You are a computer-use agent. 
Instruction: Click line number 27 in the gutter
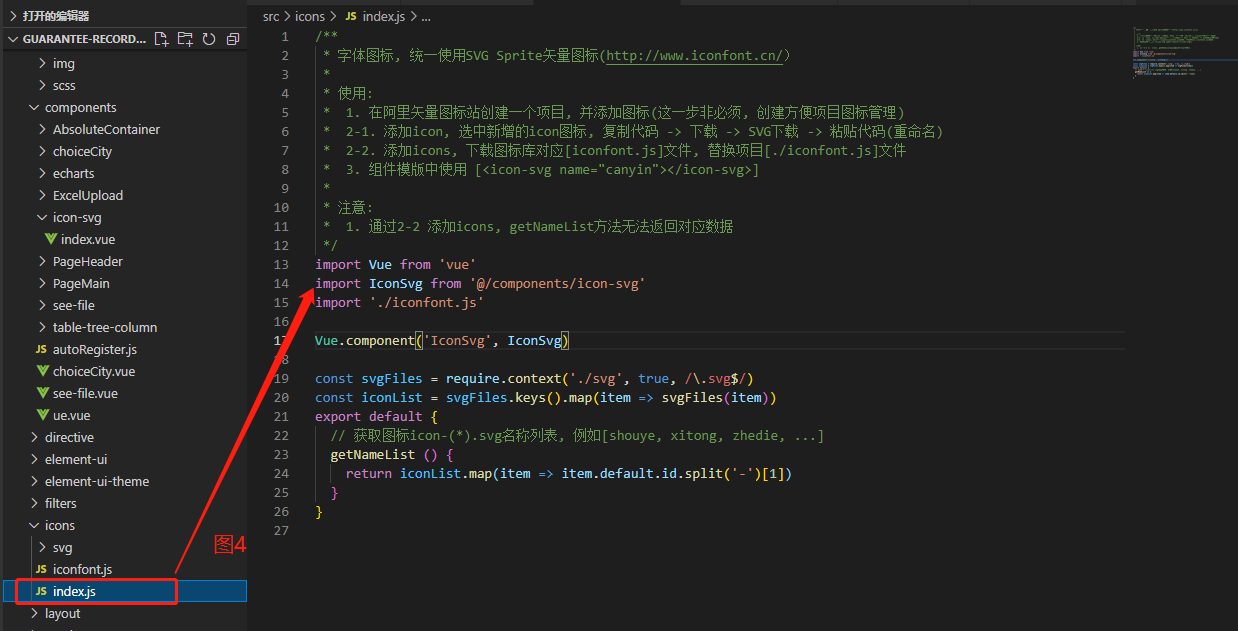[281, 531]
